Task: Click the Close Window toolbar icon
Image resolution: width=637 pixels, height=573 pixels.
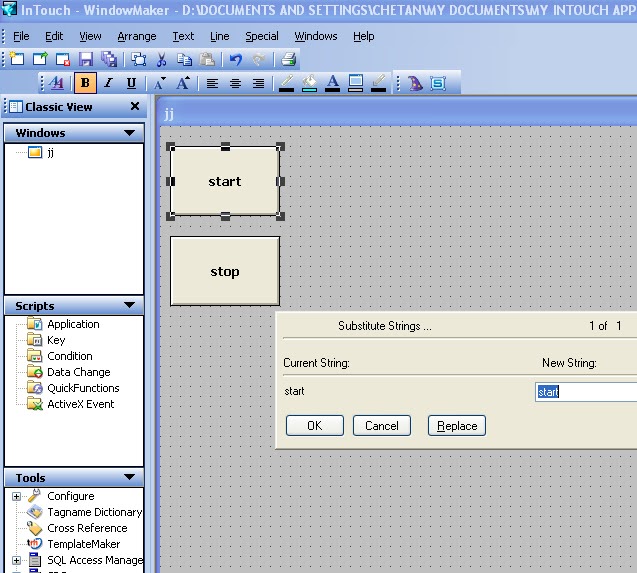Action: pos(63,59)
